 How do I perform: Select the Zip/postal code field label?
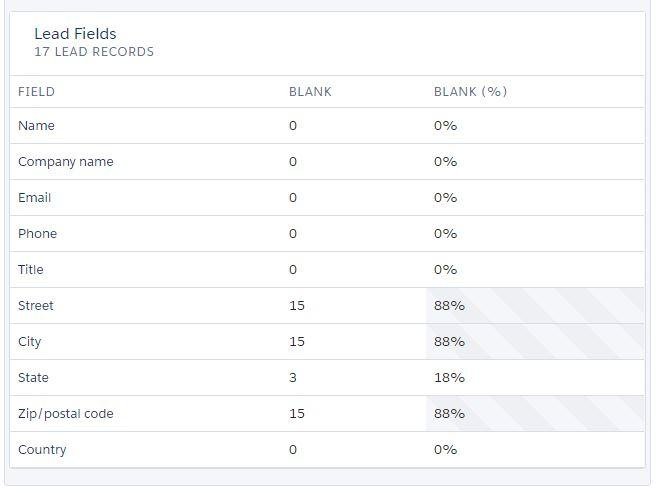pyautogui.click(x=66, y=414)
